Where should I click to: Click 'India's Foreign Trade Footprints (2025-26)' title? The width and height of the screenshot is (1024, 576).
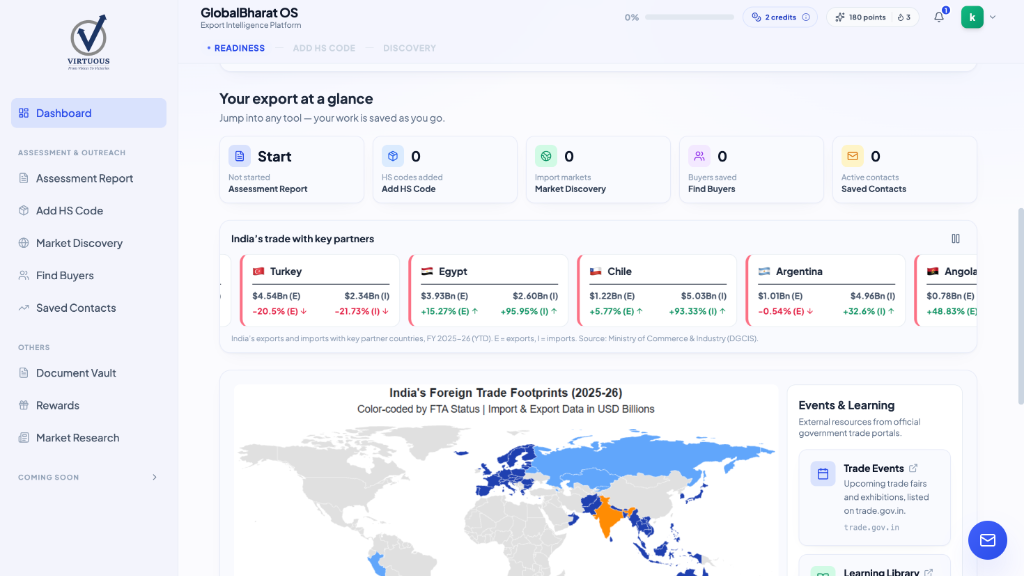point(505,393)
